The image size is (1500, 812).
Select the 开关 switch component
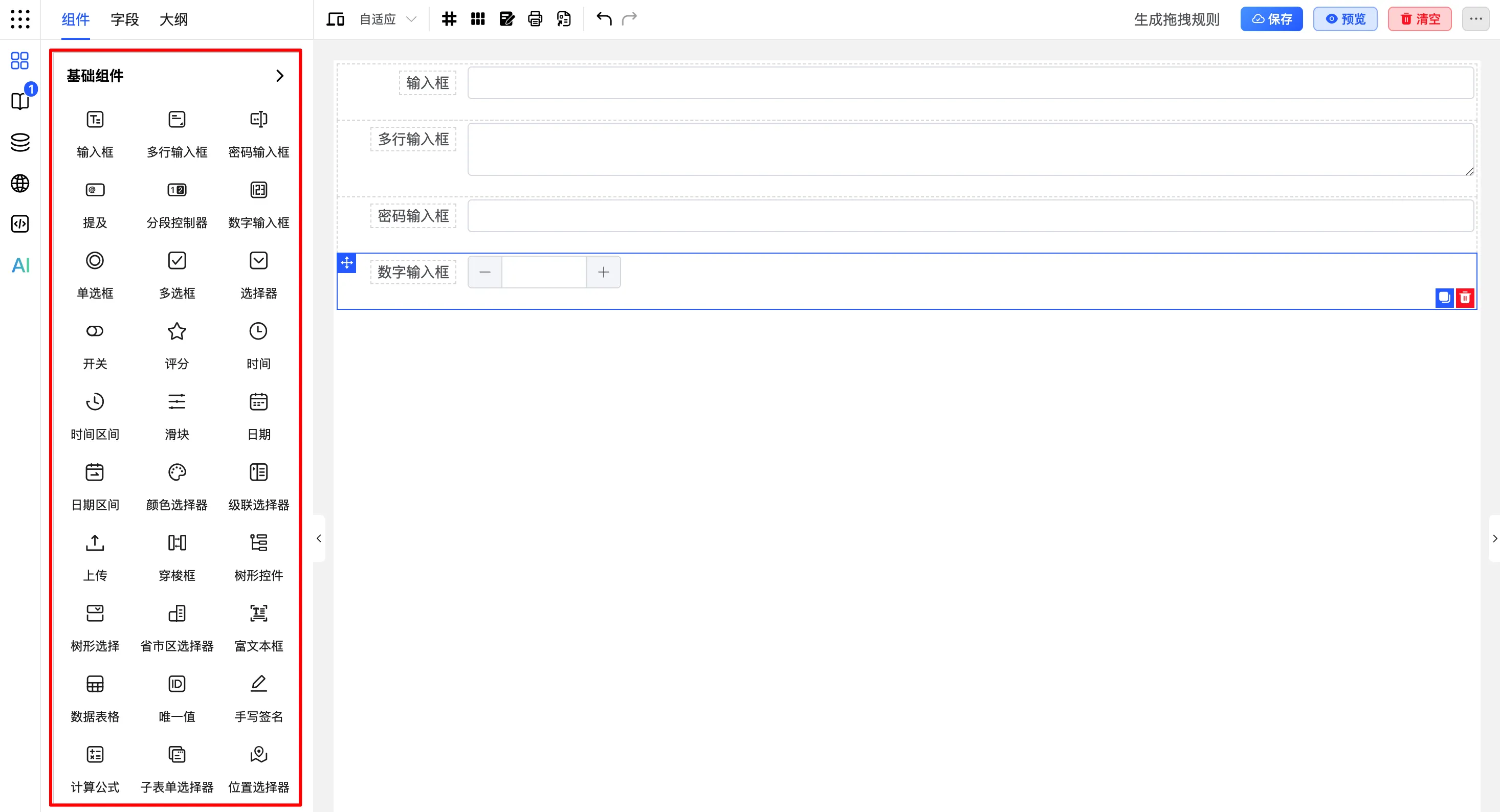coord(95,331)
